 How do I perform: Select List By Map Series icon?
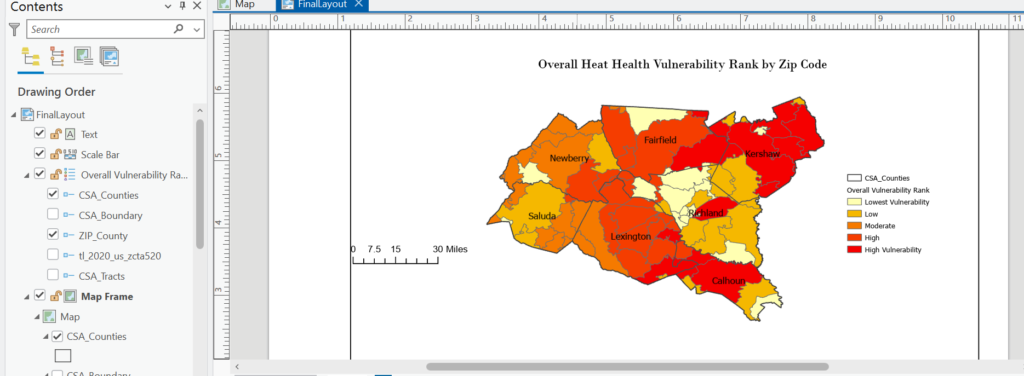tap(109, 57)
